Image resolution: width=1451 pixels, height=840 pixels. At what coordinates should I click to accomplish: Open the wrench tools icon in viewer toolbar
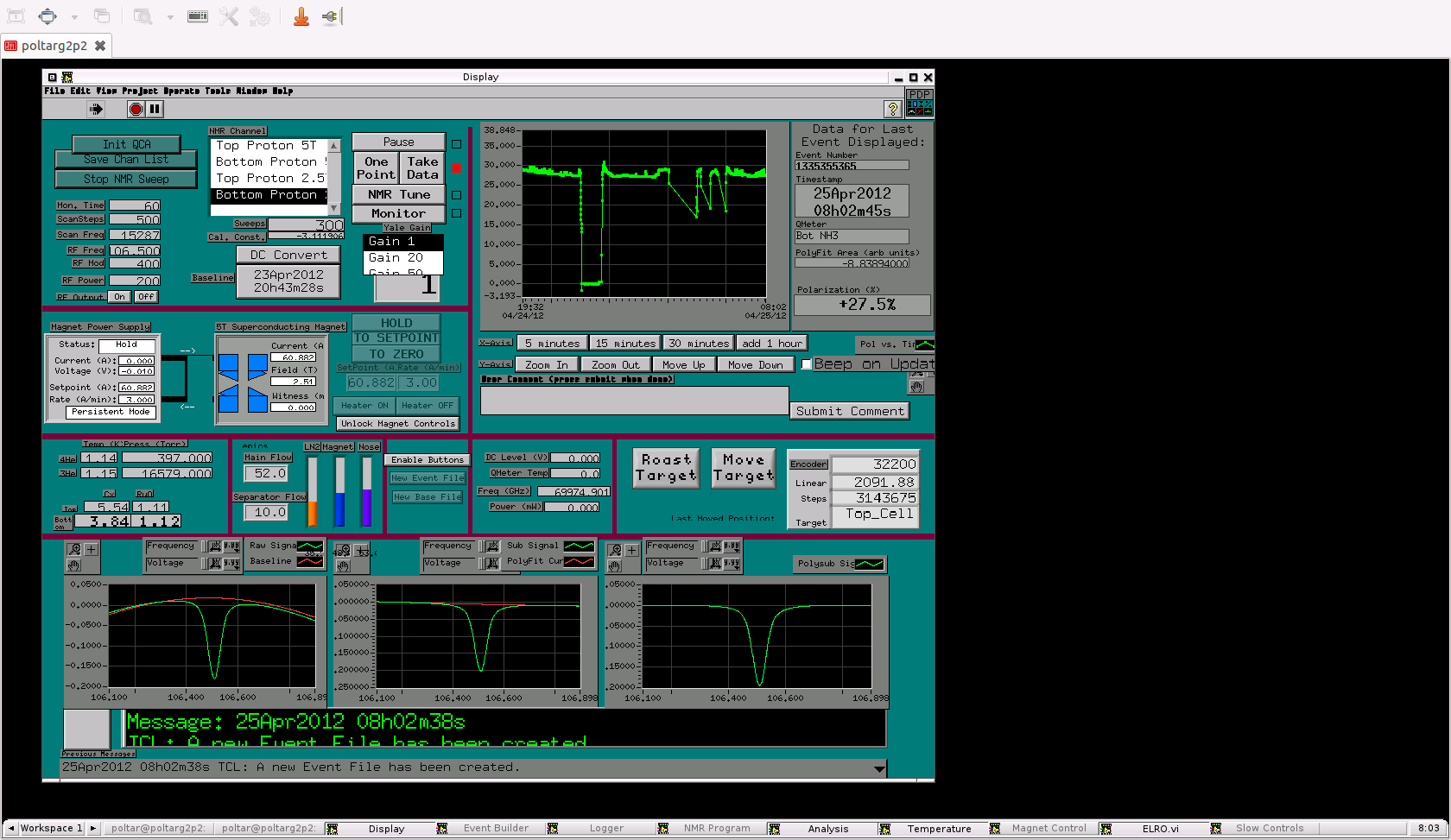coord(228,16)
